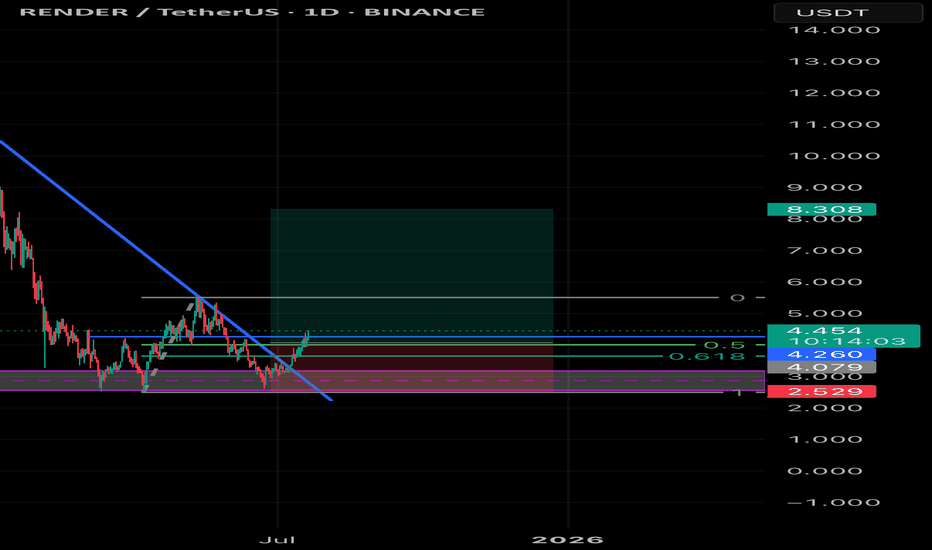932x550 pixels.
Task: Click the 6.000 price axis label
Action: (x=824, y=282)
